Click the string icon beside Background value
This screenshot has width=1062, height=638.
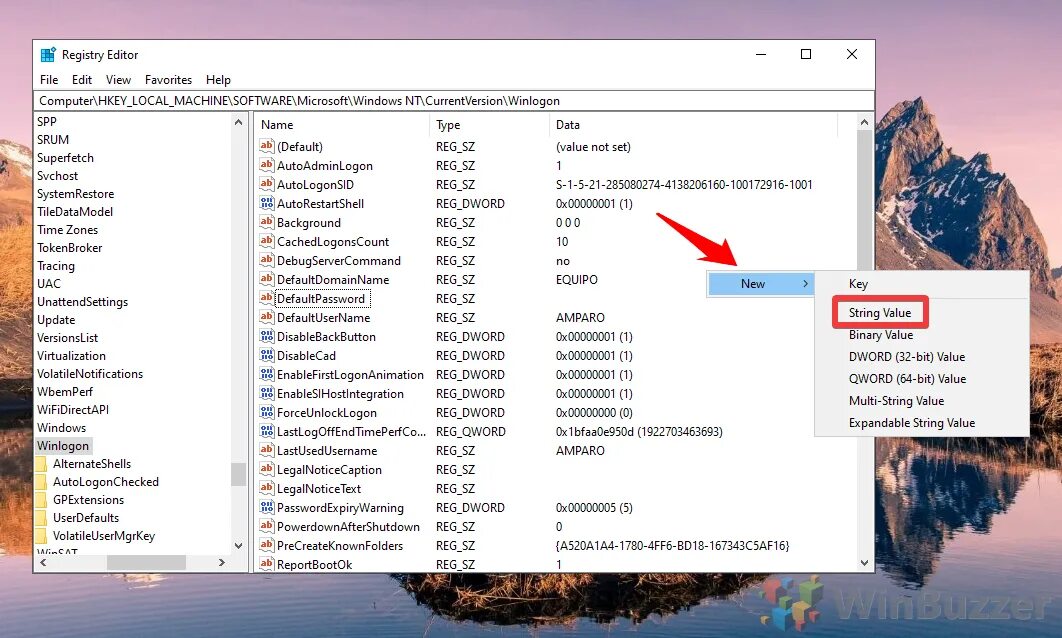[267, 222]
